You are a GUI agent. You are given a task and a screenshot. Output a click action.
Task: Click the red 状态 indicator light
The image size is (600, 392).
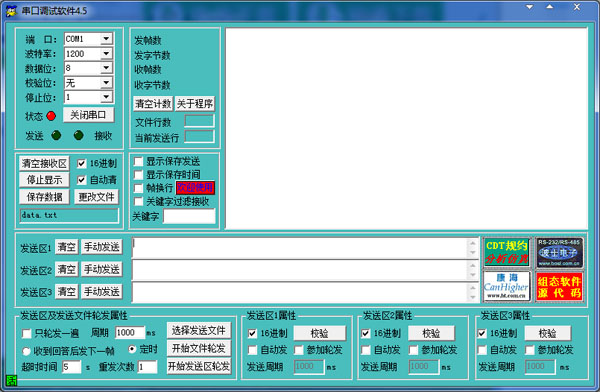pyautogui.click(x=51, y=116)
